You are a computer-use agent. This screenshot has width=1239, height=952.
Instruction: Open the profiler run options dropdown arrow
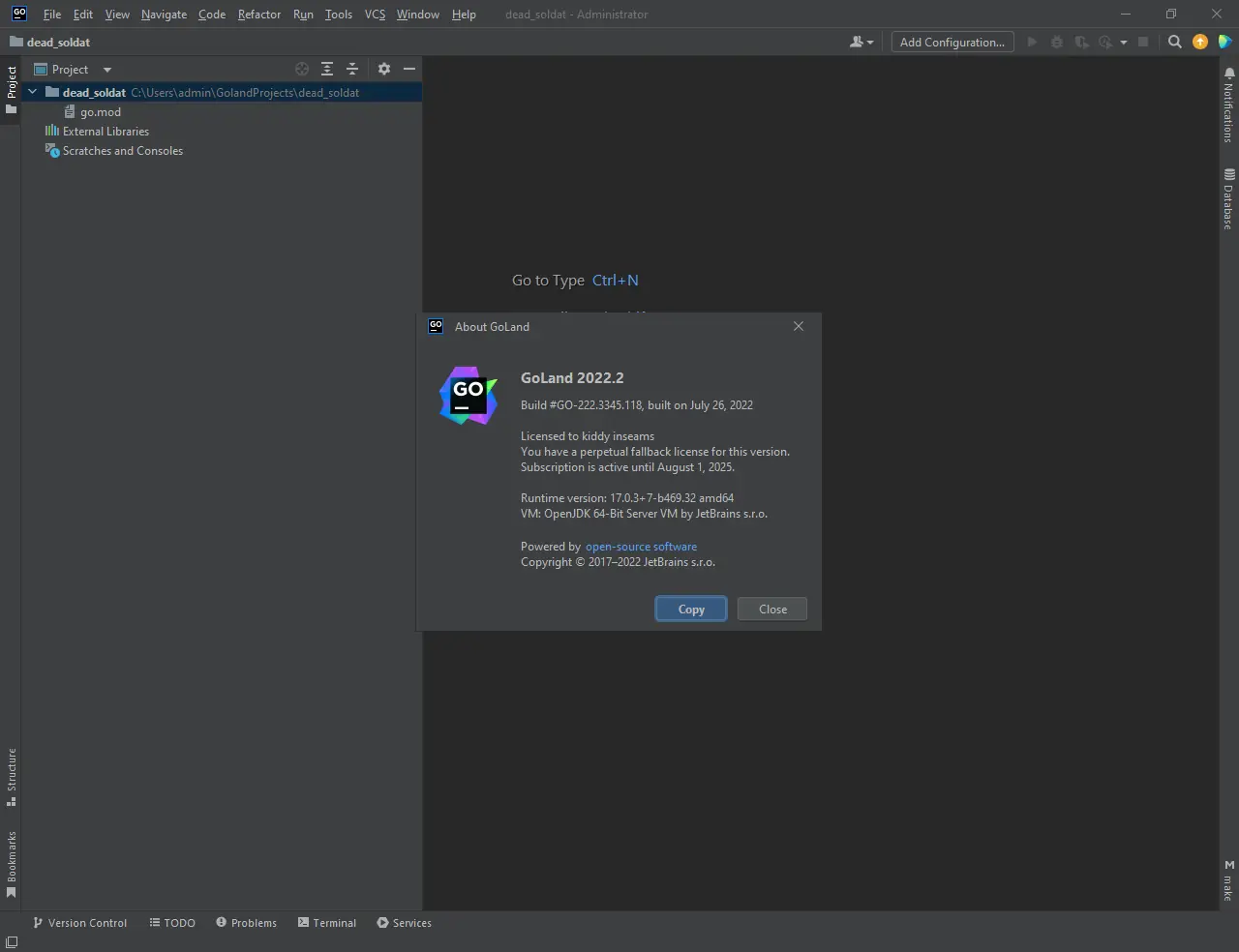click(1124, 43)
